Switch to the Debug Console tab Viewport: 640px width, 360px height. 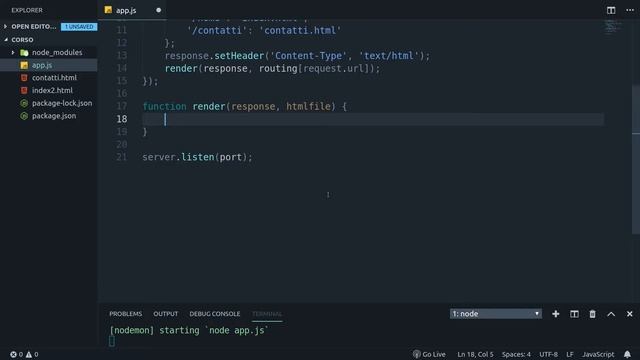[x=214, y=314]
